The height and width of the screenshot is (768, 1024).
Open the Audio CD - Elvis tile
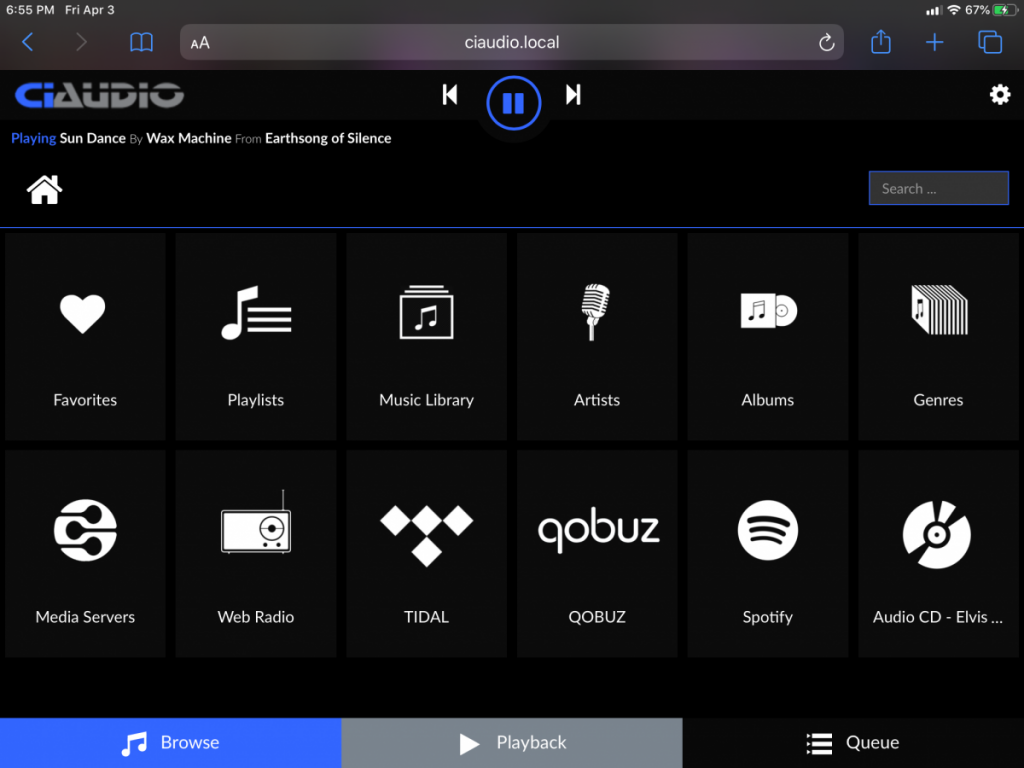click(x=938, y=553)
